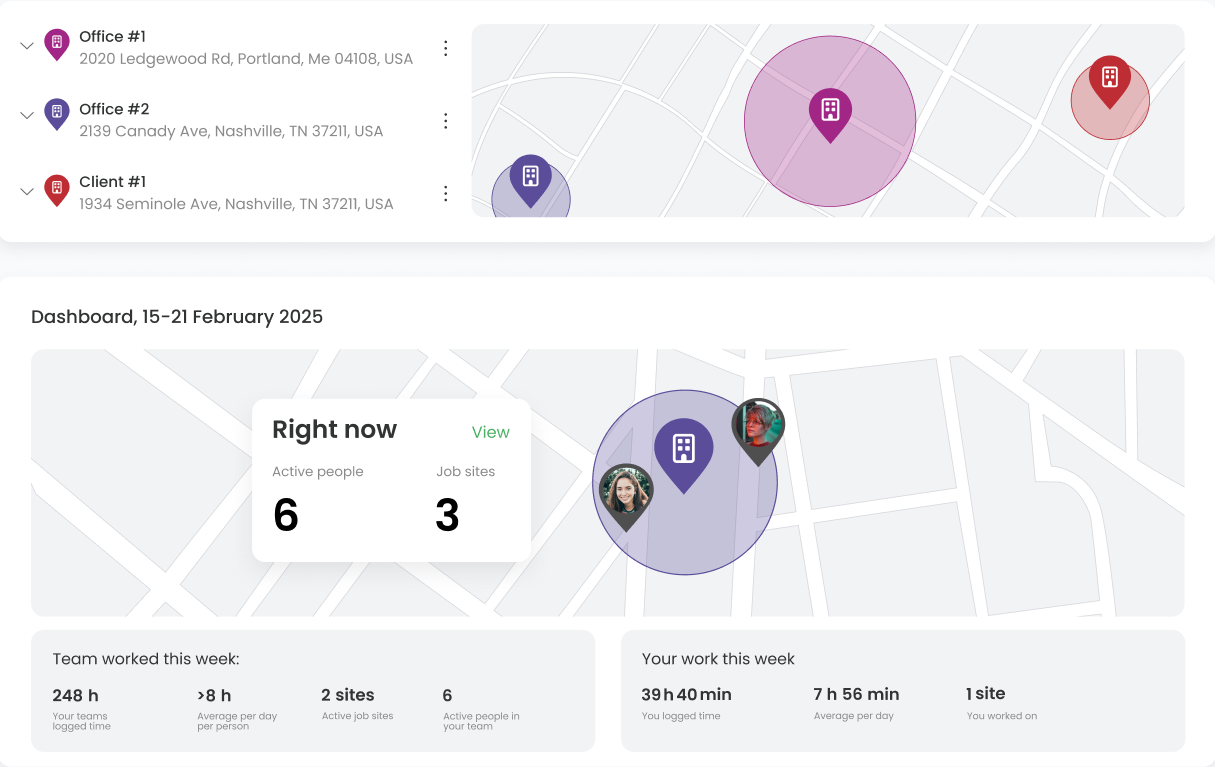
Task: Open the three-dot menu for Office #1
Action: pyautogui.click(x=446, y=48)
